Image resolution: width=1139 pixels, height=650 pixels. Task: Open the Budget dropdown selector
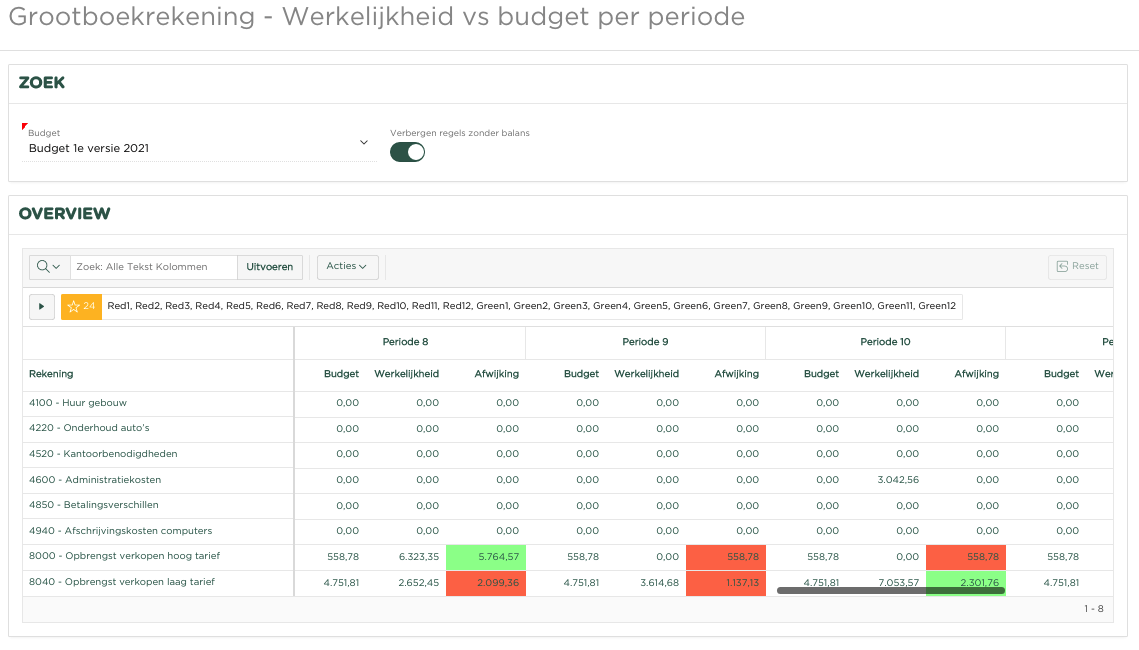coord(199,148)
